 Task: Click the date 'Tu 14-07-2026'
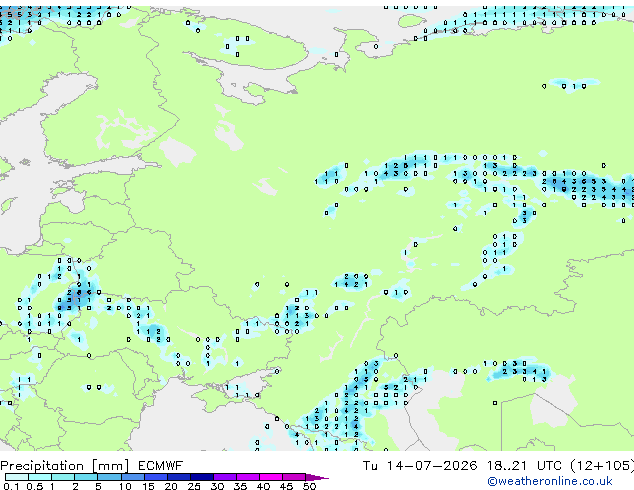(420, 466)
